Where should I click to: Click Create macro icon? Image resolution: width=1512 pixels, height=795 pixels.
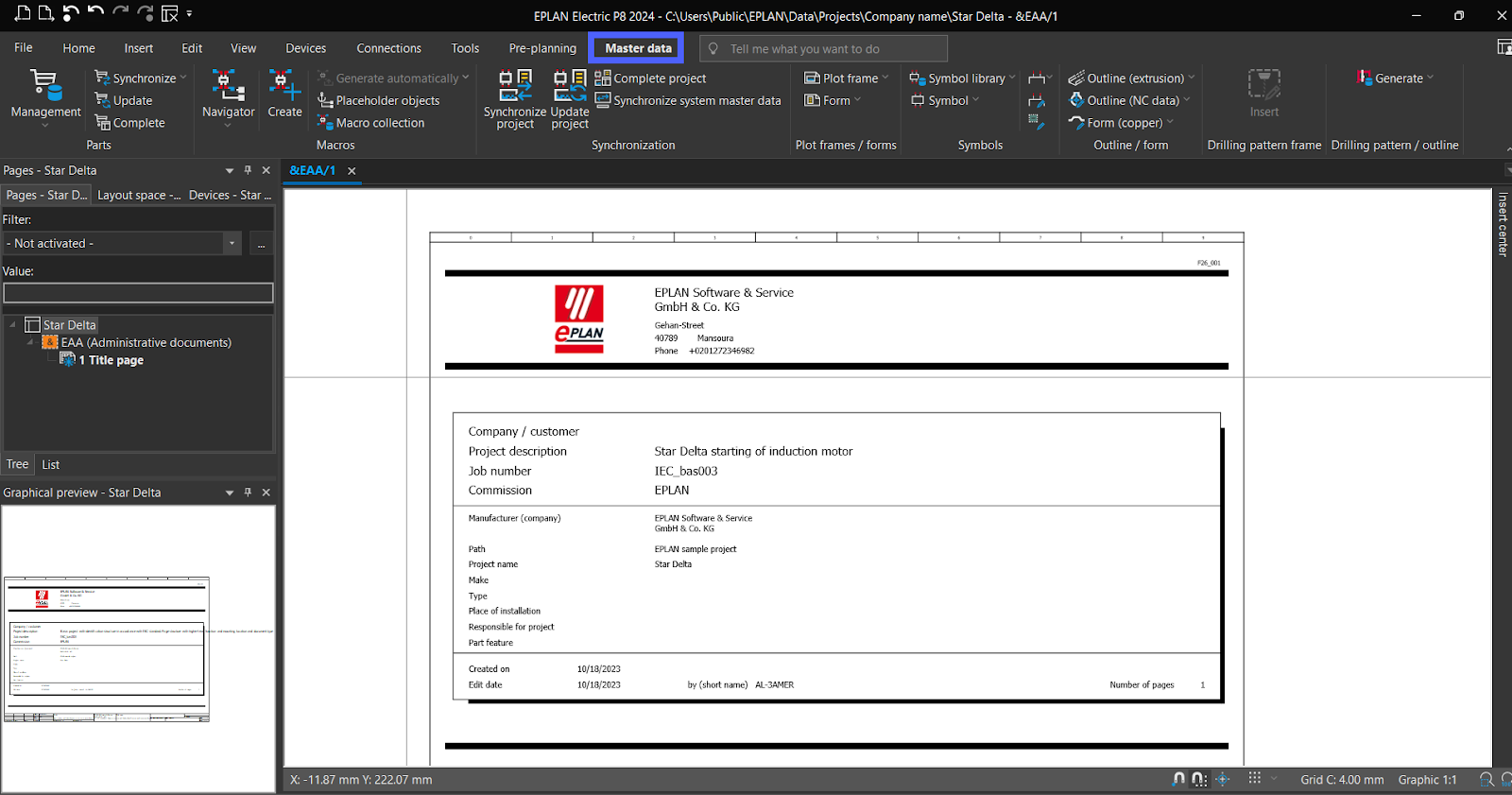284,85
